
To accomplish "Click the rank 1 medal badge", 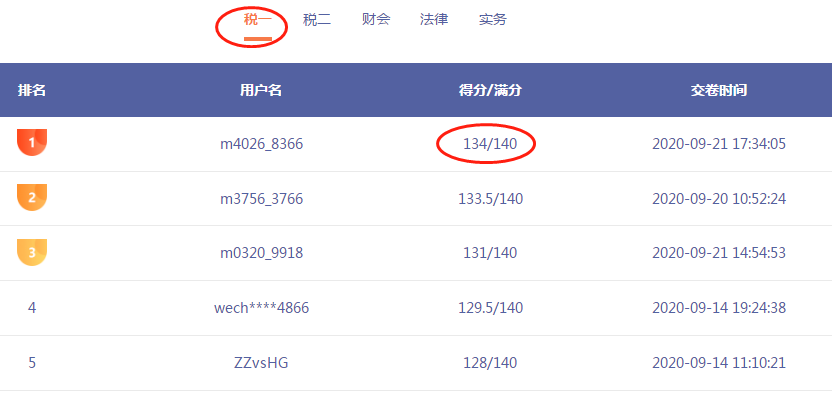I will pyautogui.click(x=32, y=142).
